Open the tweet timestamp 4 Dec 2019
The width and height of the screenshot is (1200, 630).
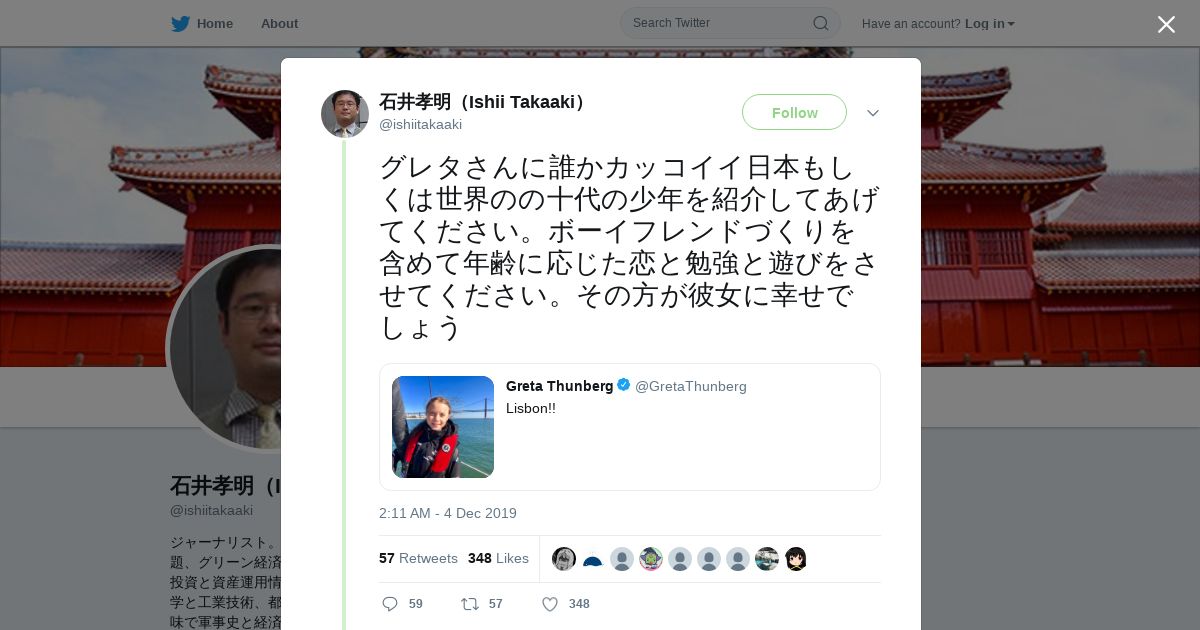(x=448, y=513)
